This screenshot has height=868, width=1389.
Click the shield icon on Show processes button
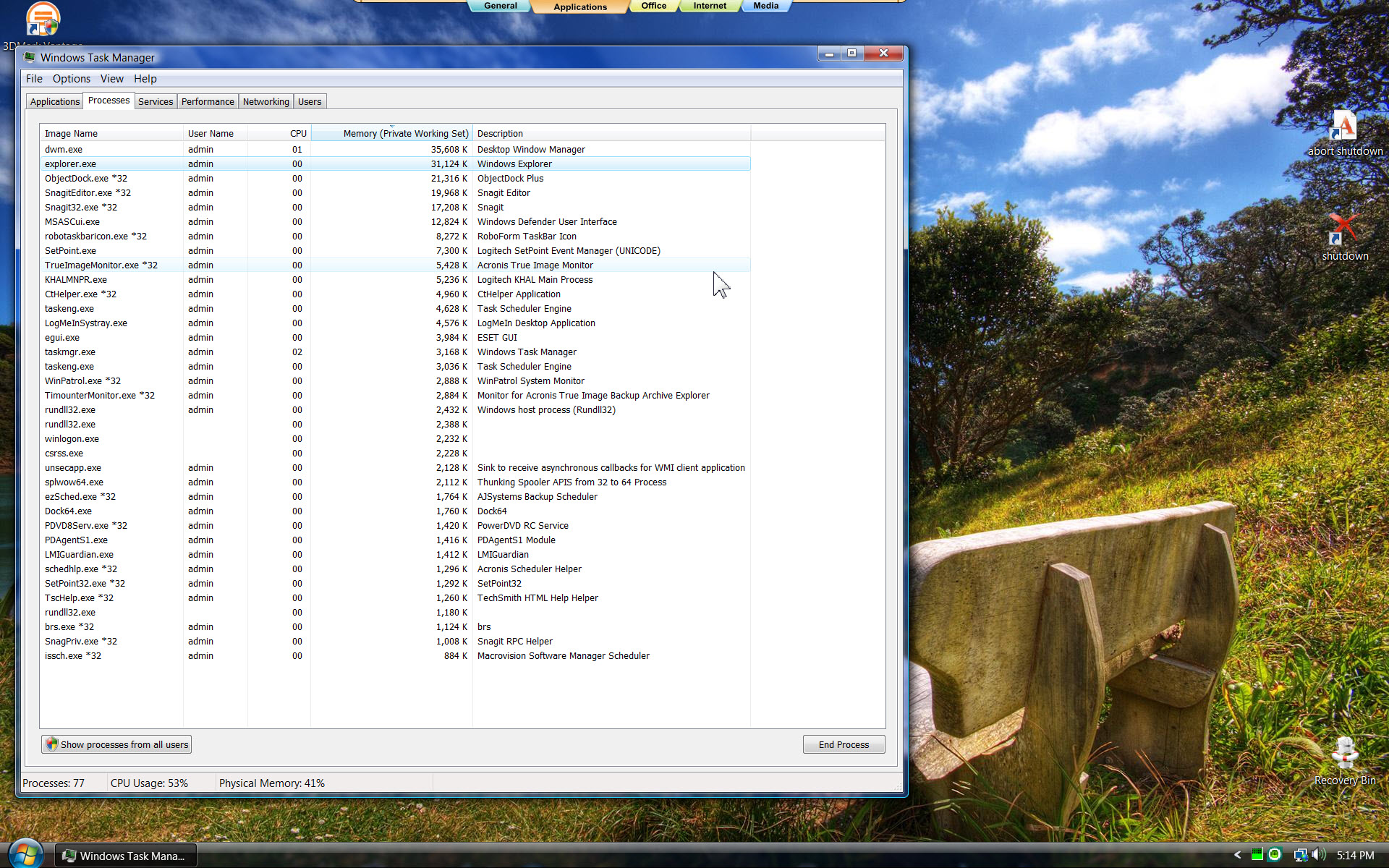51,744
